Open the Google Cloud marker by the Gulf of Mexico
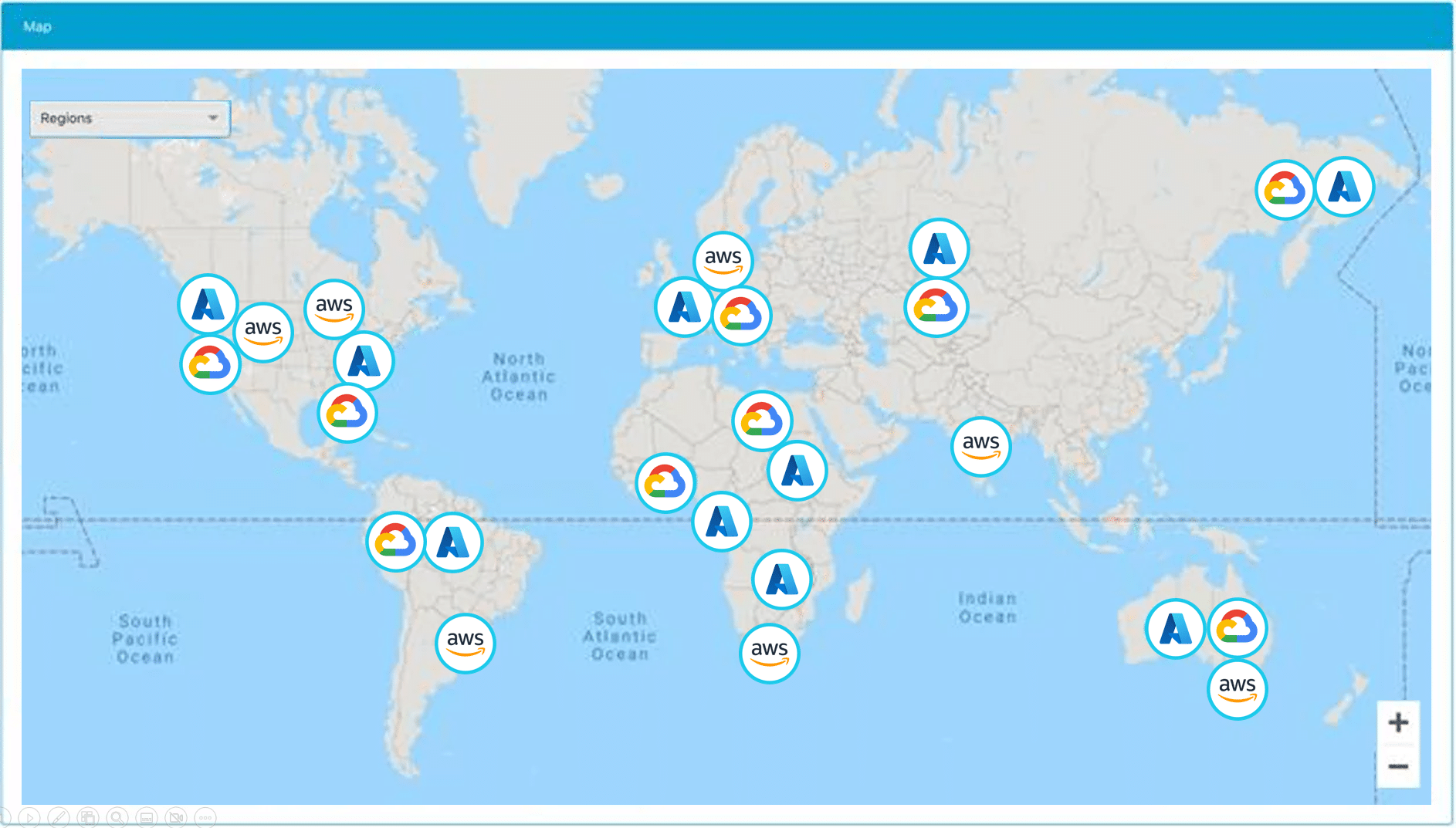 point(347,413)
